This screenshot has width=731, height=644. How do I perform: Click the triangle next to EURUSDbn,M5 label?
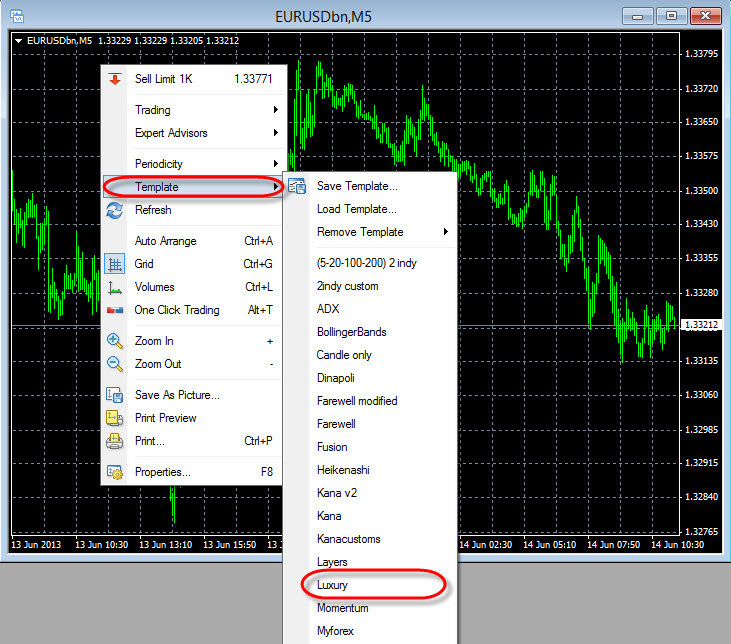tap(18, 41)
